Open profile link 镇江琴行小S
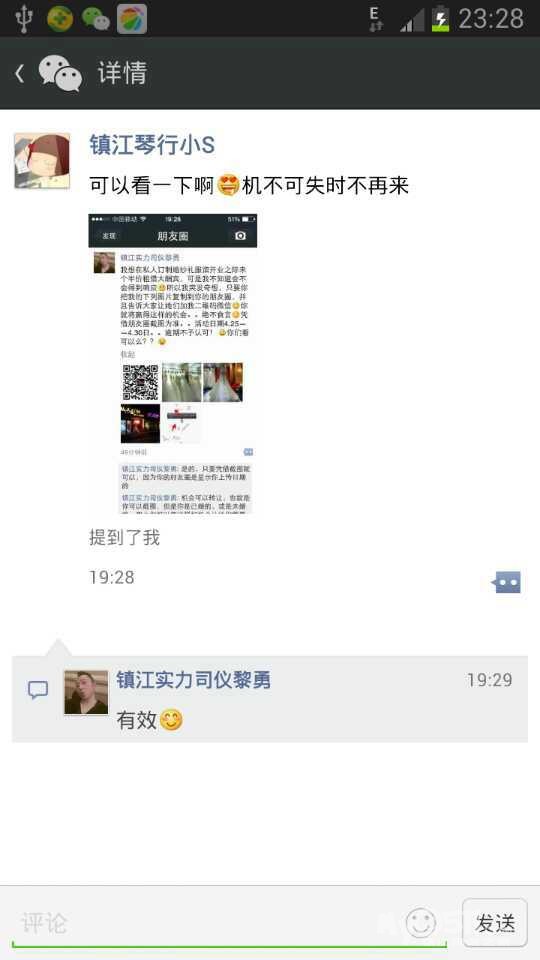540x960 pixels. pos(152,145)
